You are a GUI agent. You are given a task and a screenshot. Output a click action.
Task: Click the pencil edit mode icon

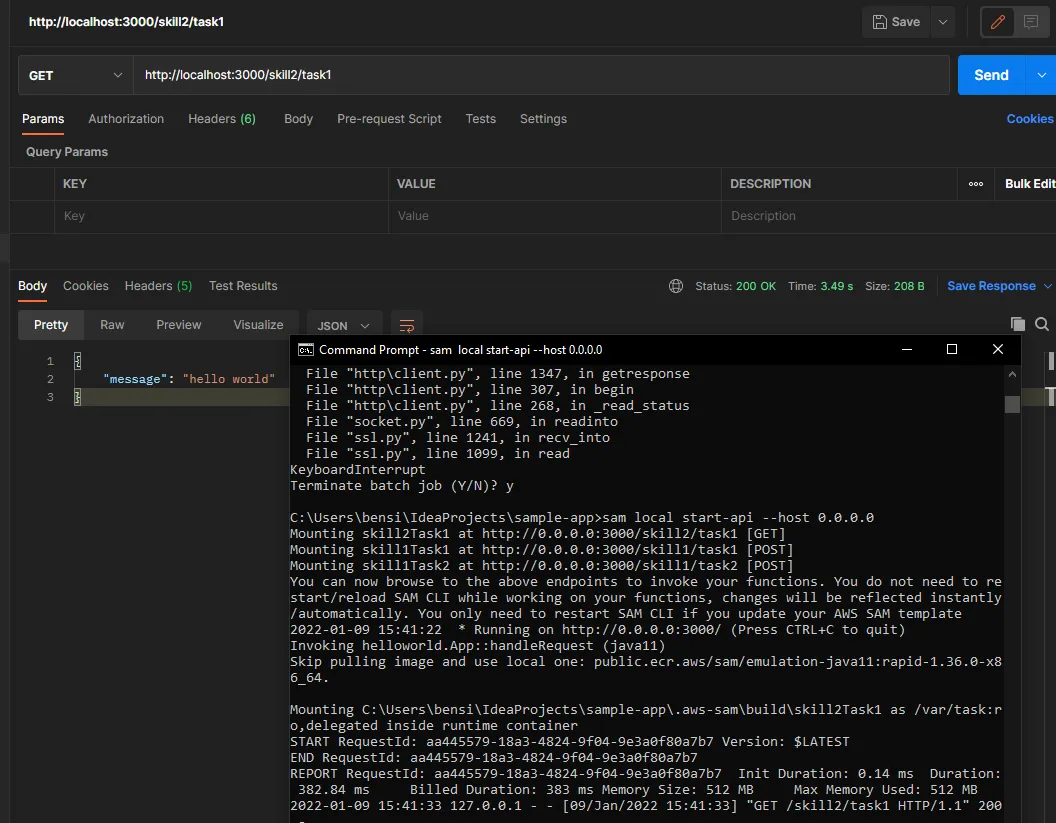pos(998,22)
